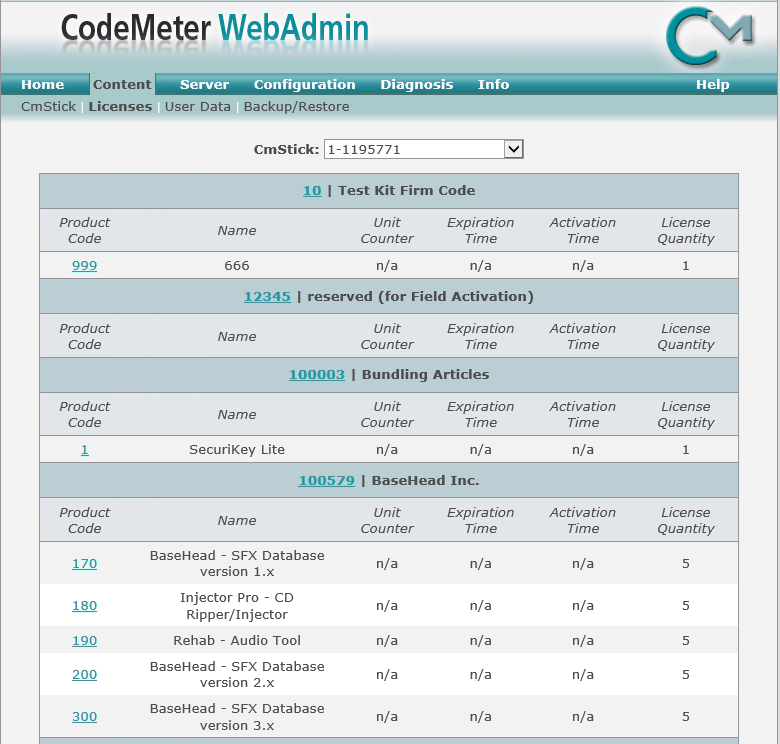This screenshot has width=780, height=744.
Task: Open the Info menu
Action: [x=493, y=84]
